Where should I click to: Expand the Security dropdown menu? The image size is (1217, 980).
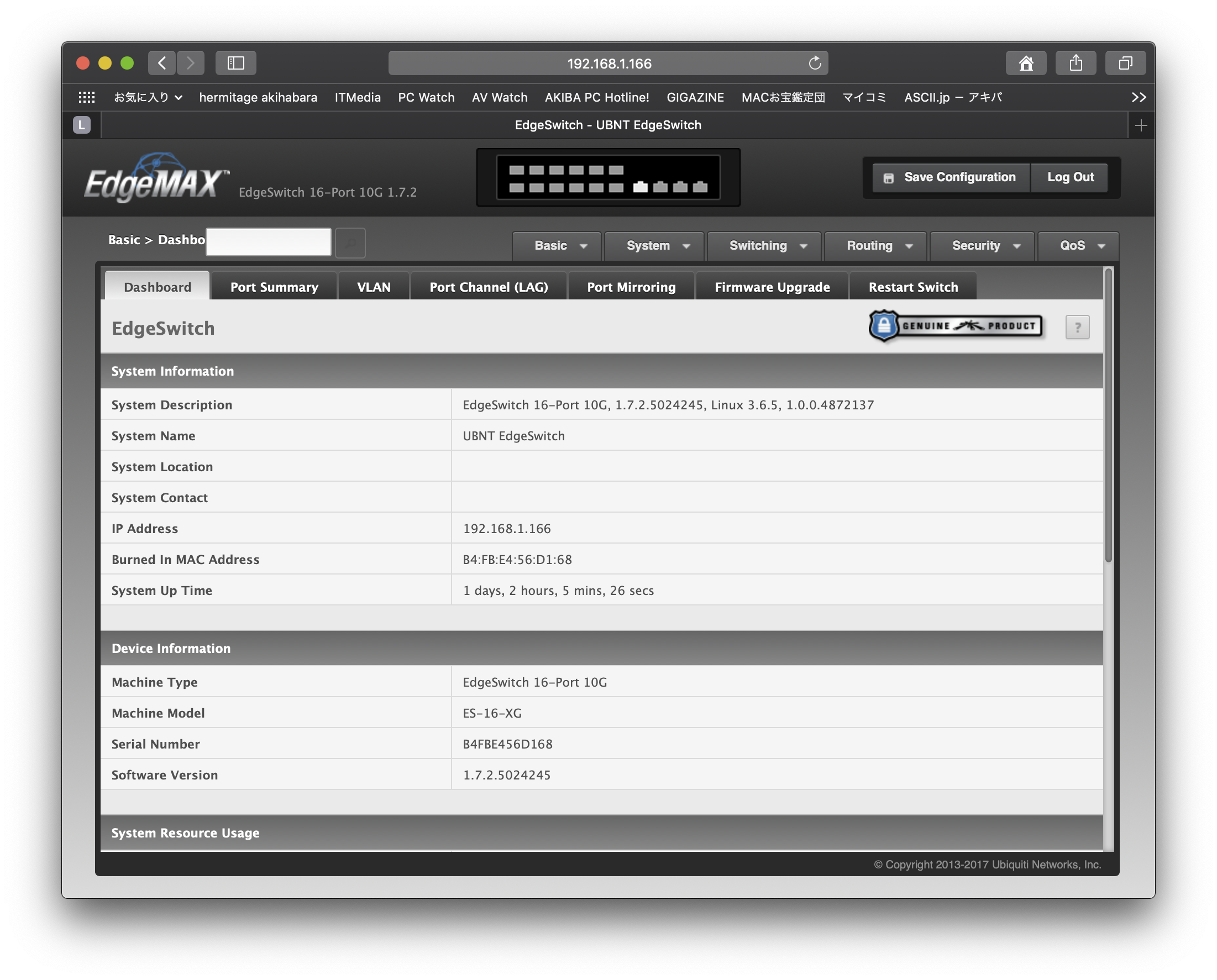(982, 246)
